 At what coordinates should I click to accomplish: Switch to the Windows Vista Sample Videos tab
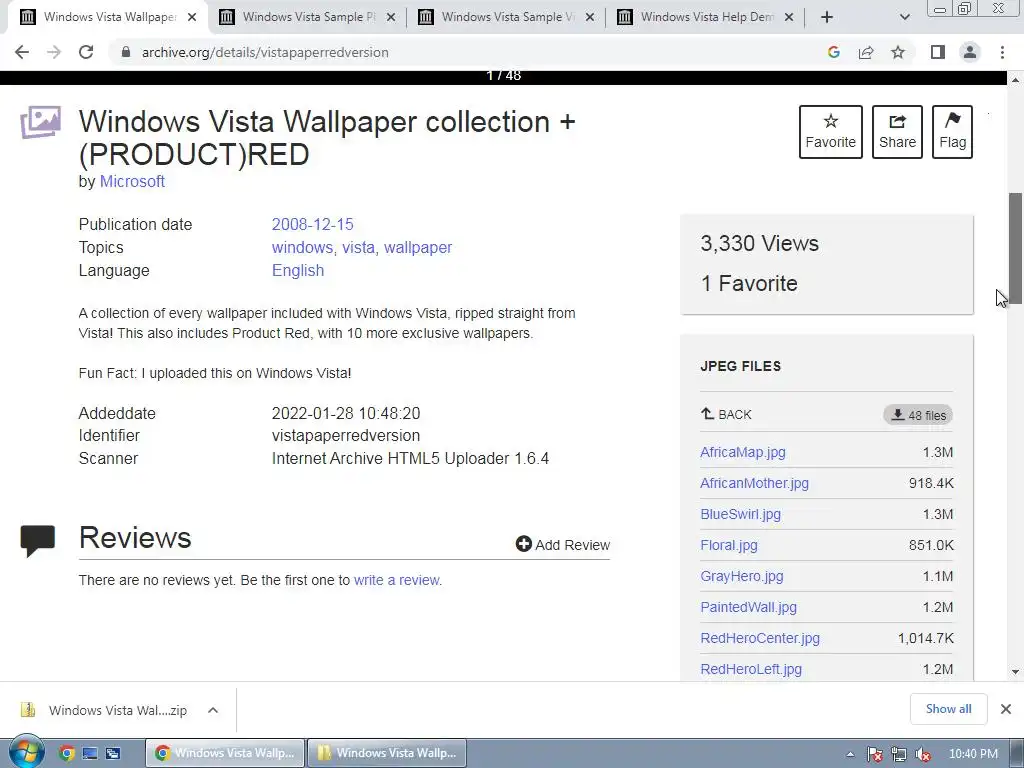pos(506,17)
